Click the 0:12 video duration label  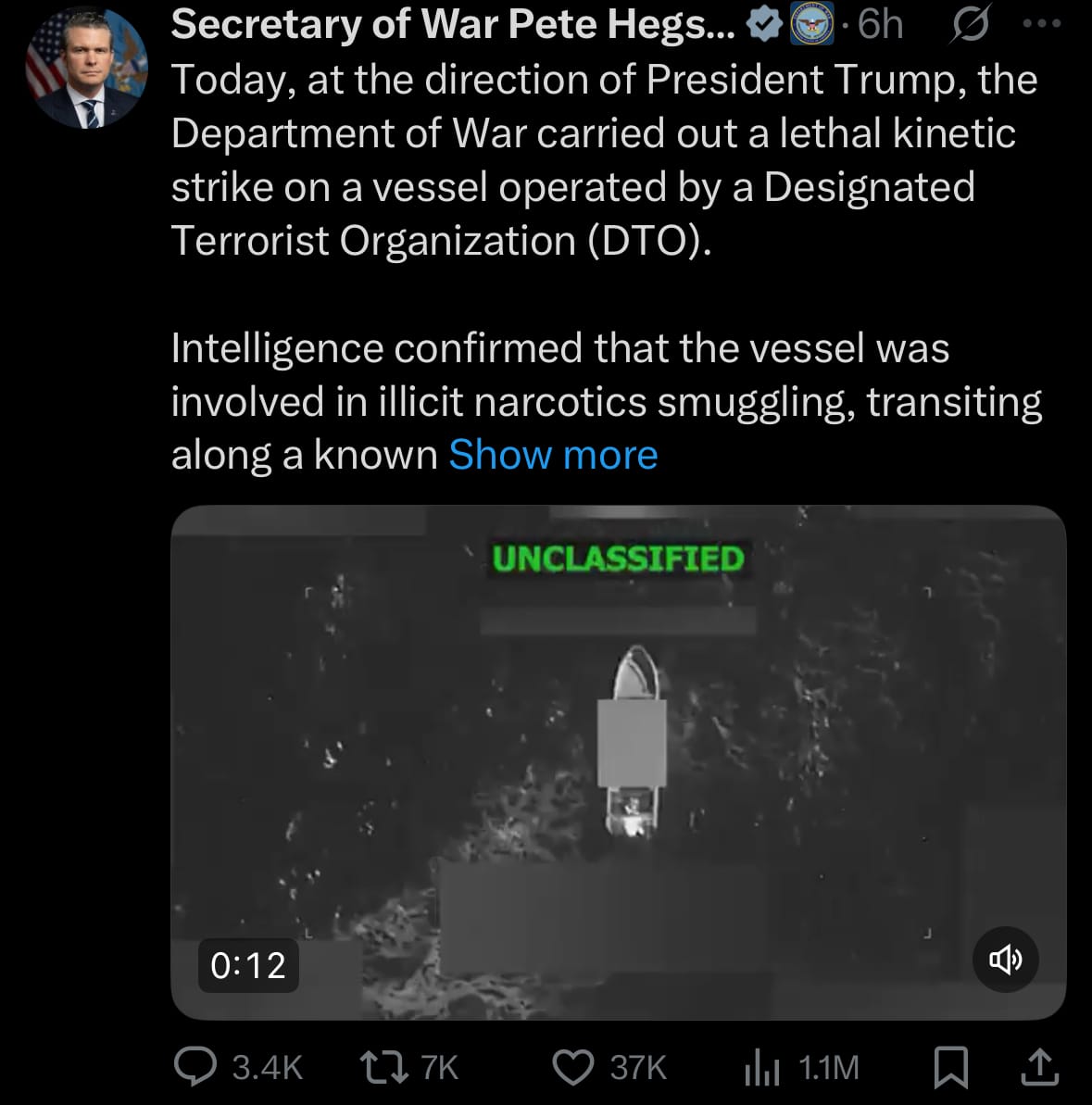248,965
